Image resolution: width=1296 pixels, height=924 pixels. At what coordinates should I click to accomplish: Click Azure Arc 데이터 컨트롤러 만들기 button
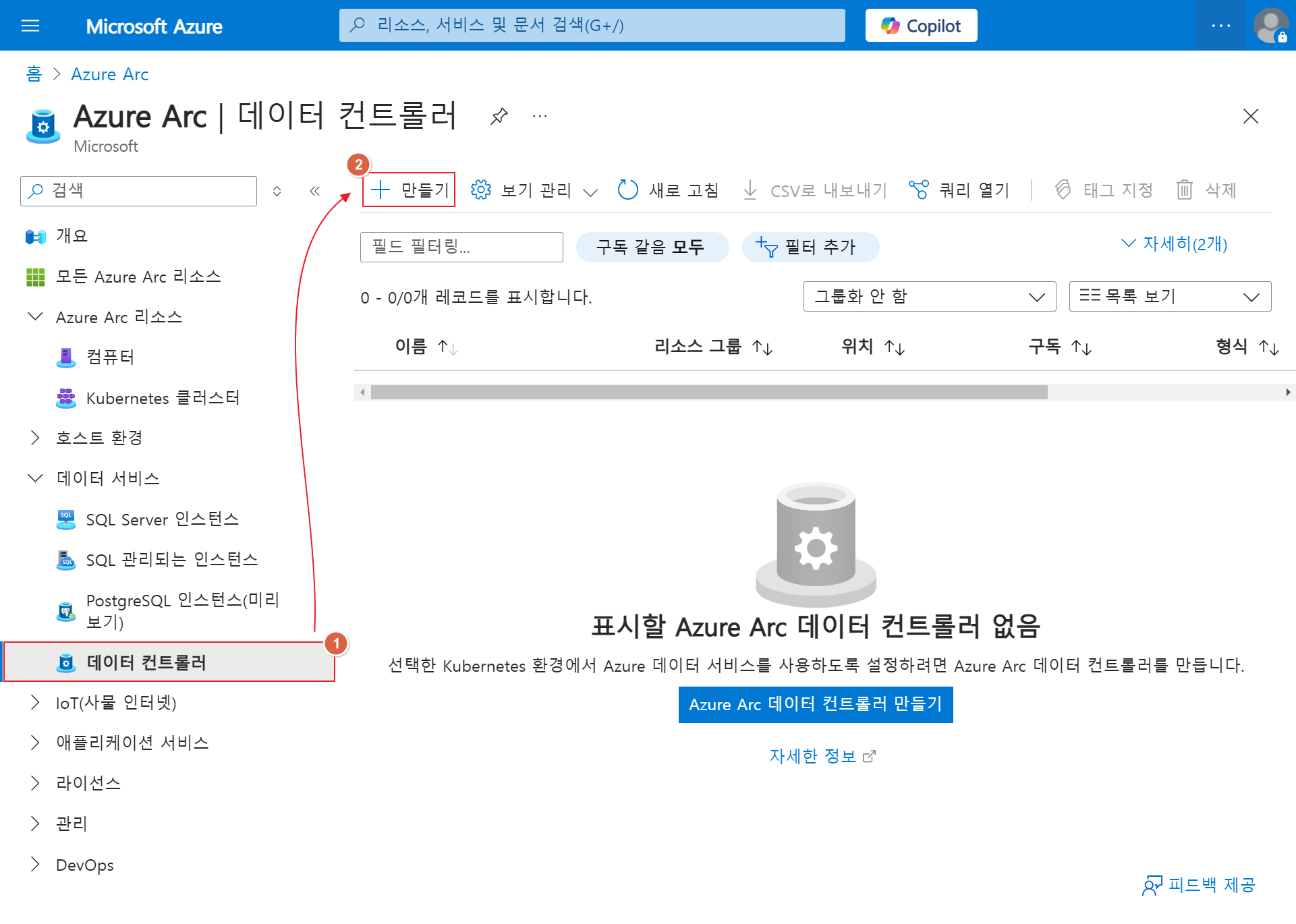(x=815, y=705)
